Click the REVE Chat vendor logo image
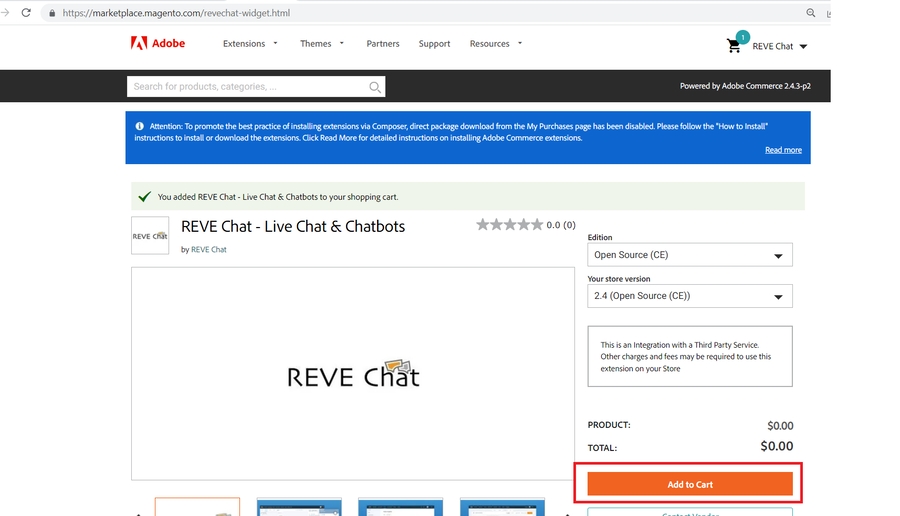 [150, 236]
